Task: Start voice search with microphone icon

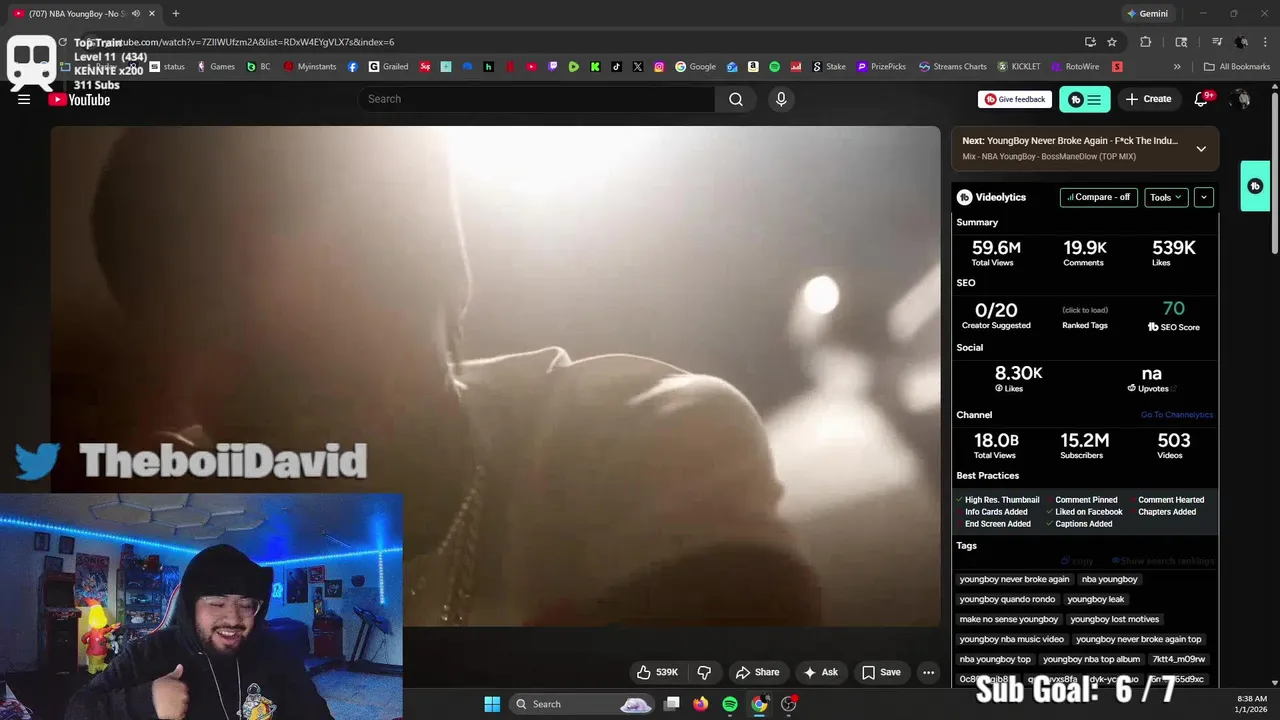Action: pyautogui.click(x=781, y=99)
